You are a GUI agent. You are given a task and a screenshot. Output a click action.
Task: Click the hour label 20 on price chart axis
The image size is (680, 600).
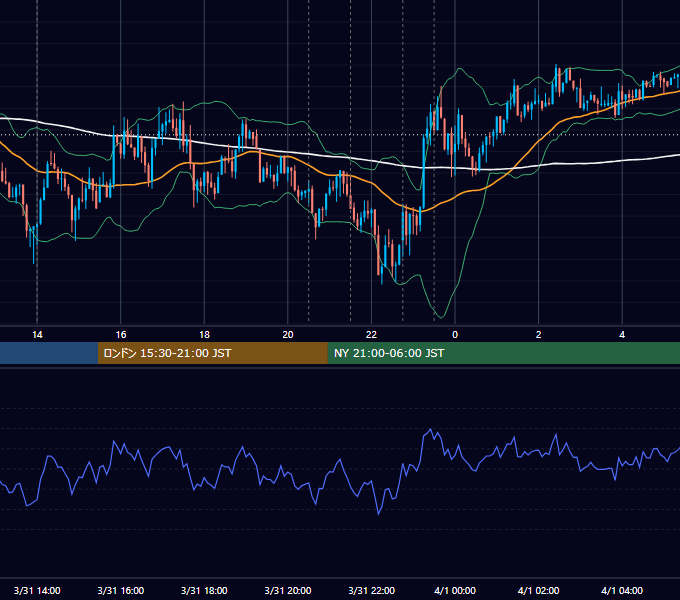click(x=288, y=335)
